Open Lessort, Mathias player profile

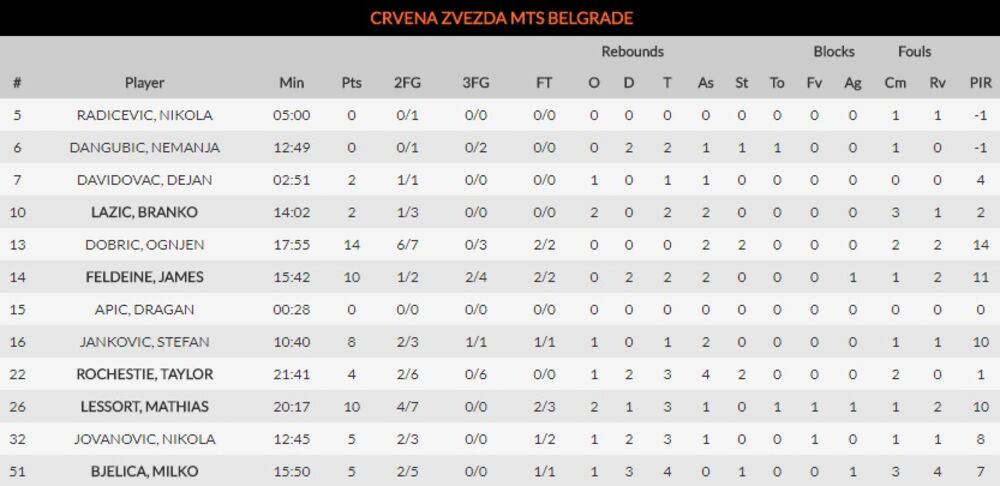point(145,407)
